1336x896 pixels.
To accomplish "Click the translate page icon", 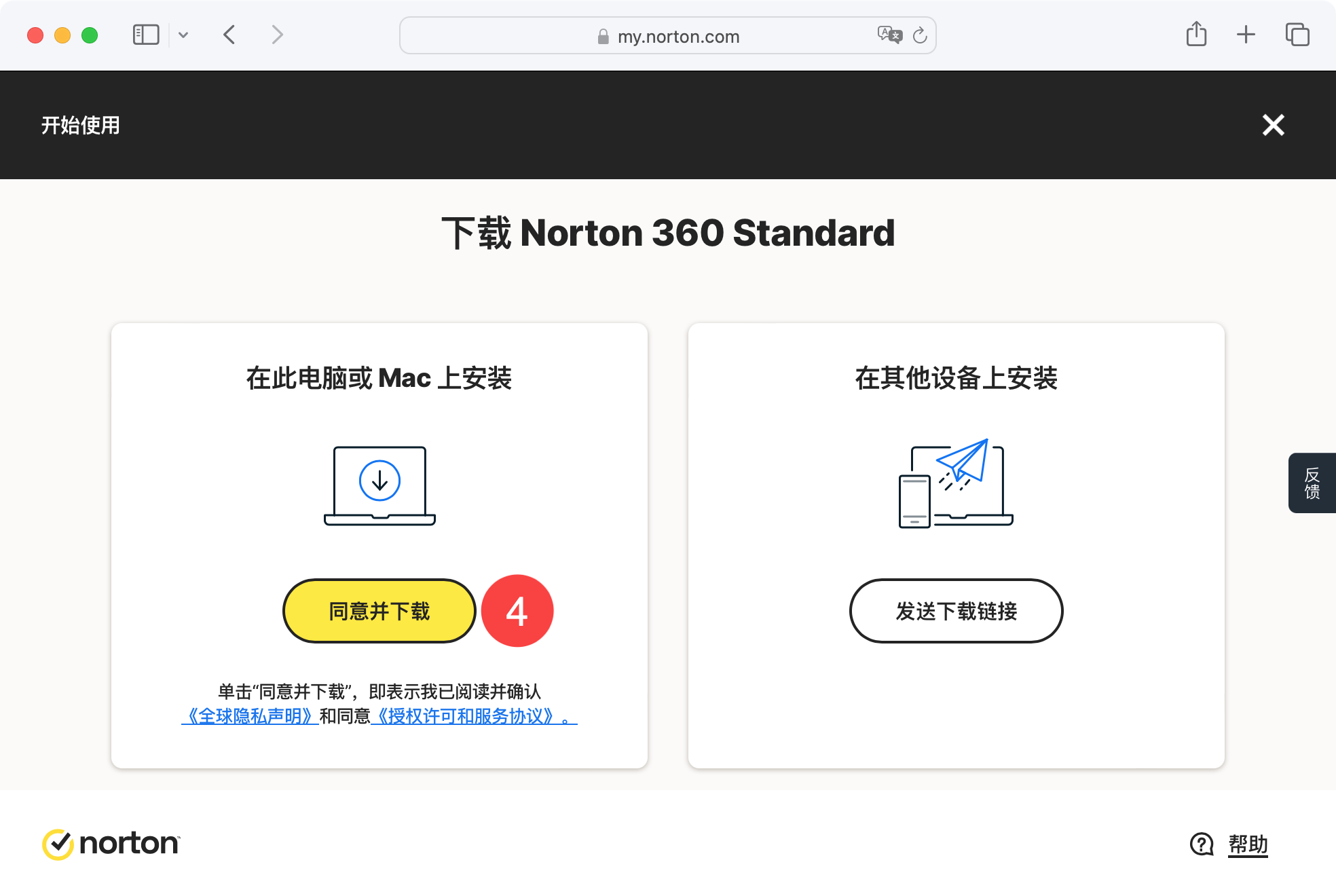I will [889, 35].
